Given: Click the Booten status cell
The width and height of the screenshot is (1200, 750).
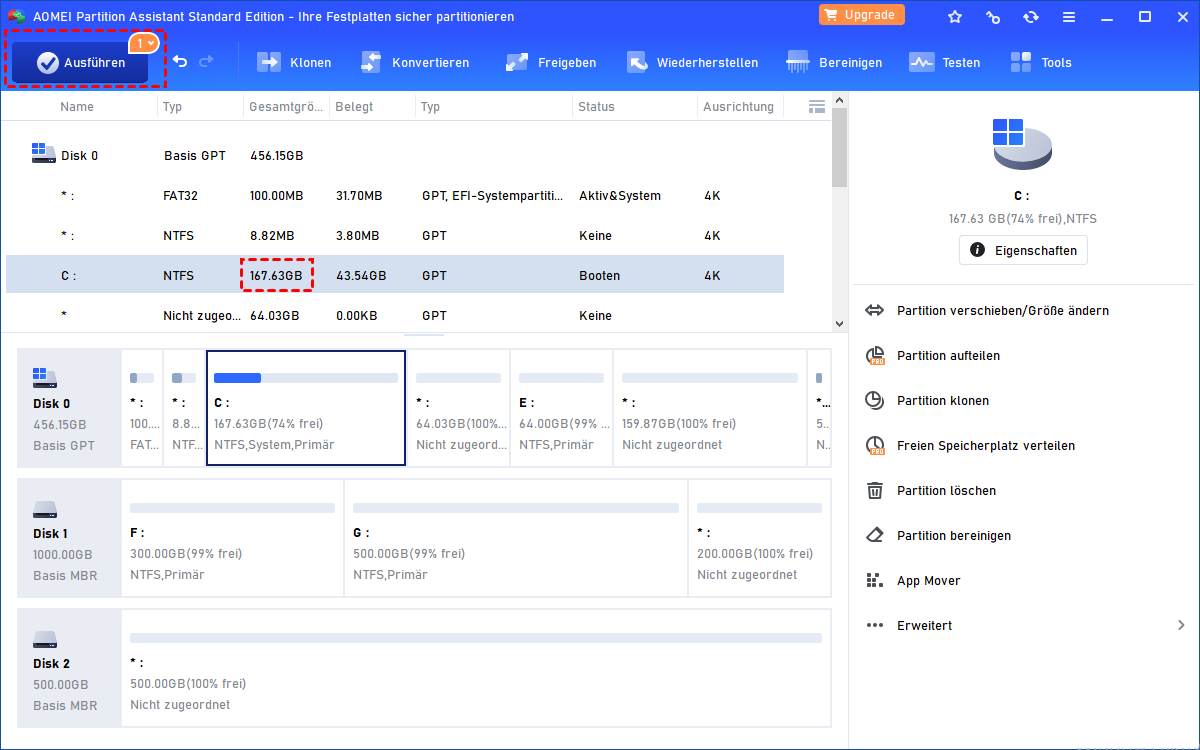Looking at the screenshot, I should 599,275.
